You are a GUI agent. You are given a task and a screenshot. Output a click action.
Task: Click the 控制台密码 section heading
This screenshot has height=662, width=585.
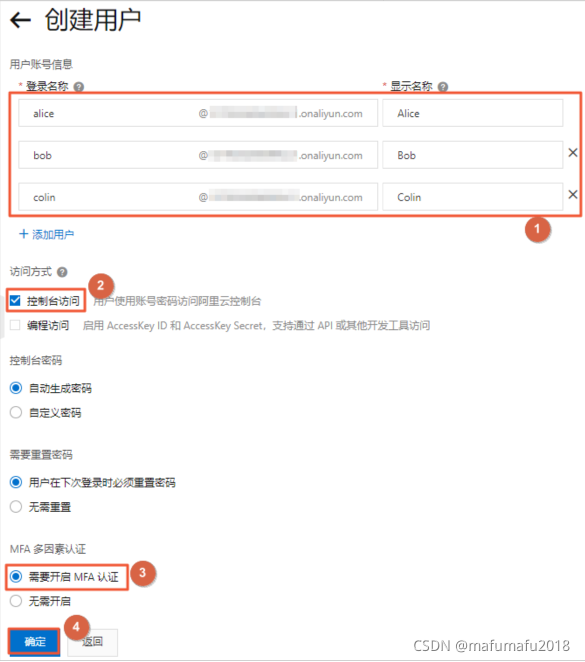click(36, 360)
